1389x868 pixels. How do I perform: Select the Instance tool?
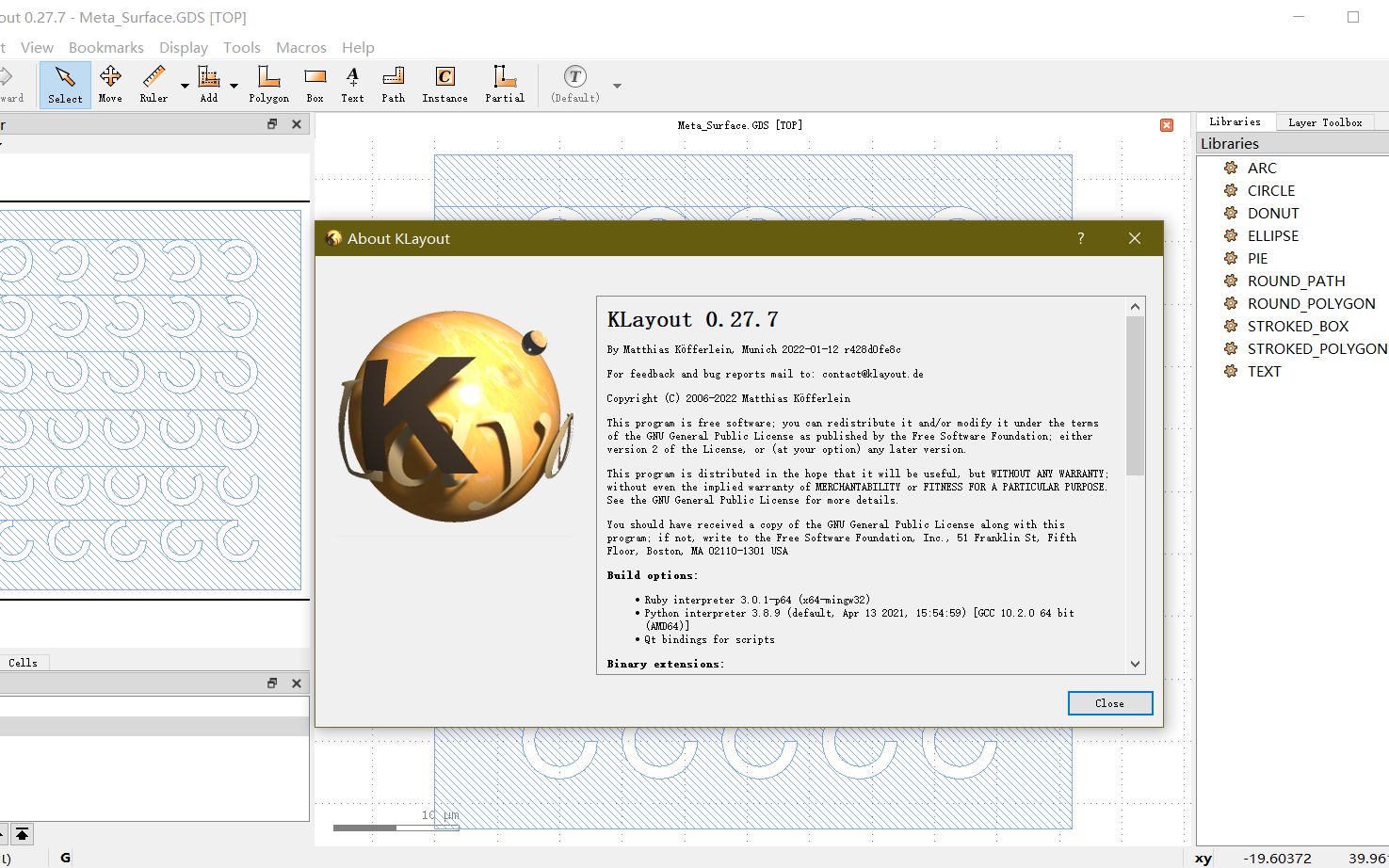pos(444,85)
